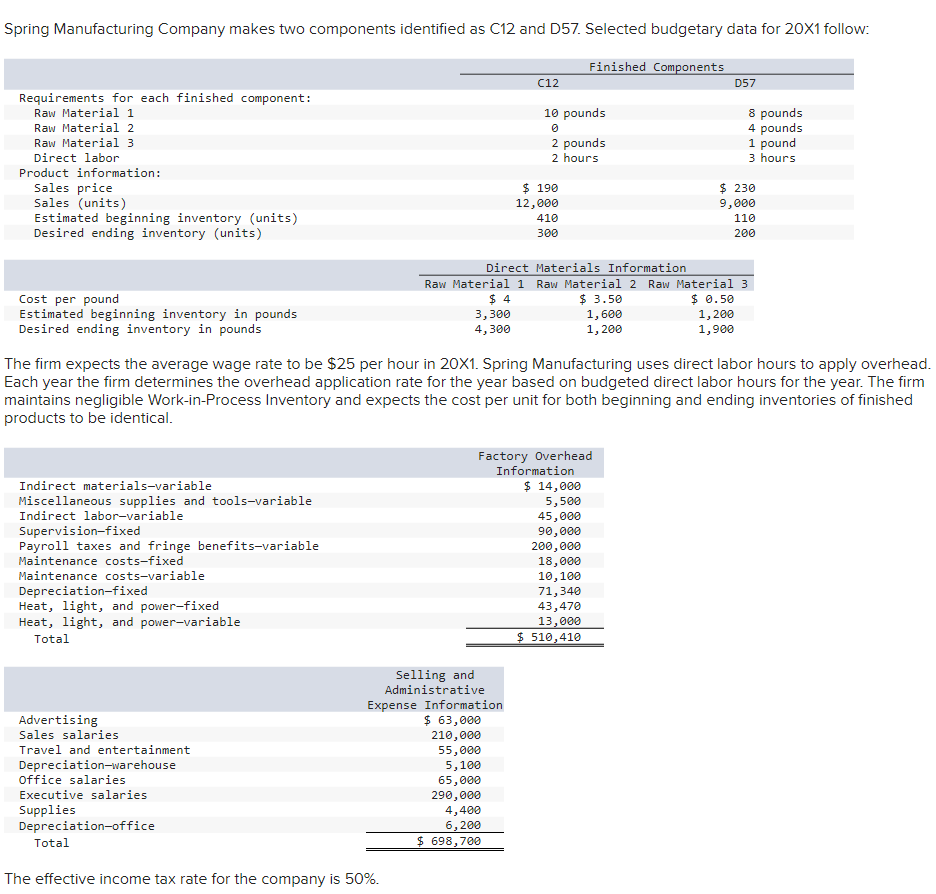The image size is (936, 894).
Task: Select the Executive salaries line item
Action: click(x=75, y=794)
